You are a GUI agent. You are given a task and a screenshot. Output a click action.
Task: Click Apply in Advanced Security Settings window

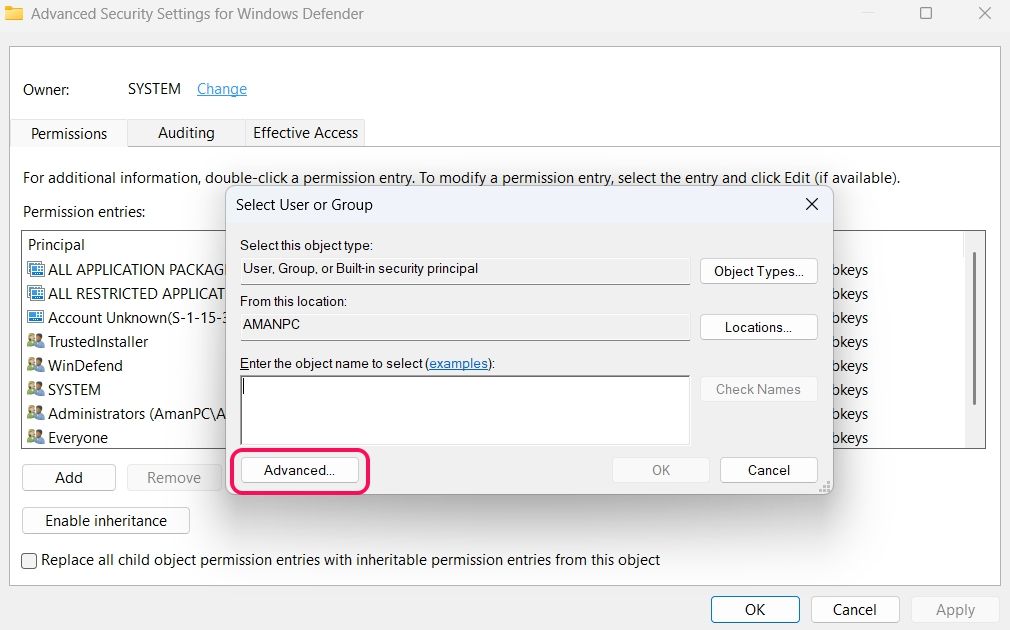tap(955, 609)
